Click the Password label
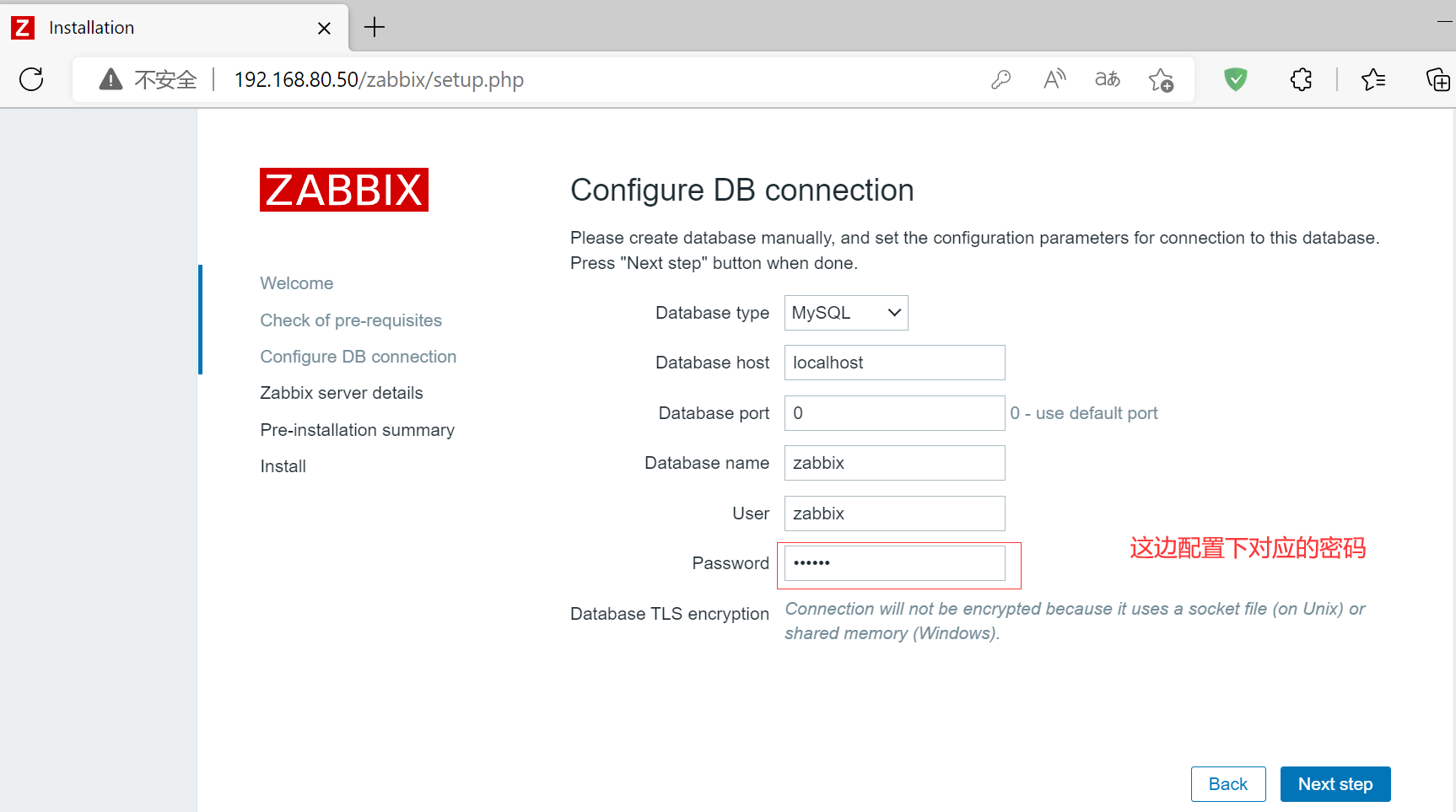The height and width of the screenshot is (812, 1456). [x=731, y=563]
